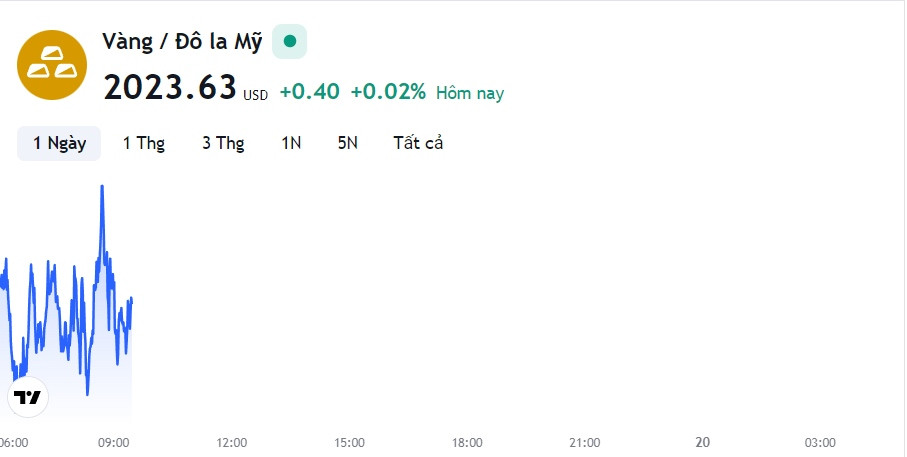Click the +0.40 price change figure
This screenshot has width=907, height=457.
click(309, 91)
